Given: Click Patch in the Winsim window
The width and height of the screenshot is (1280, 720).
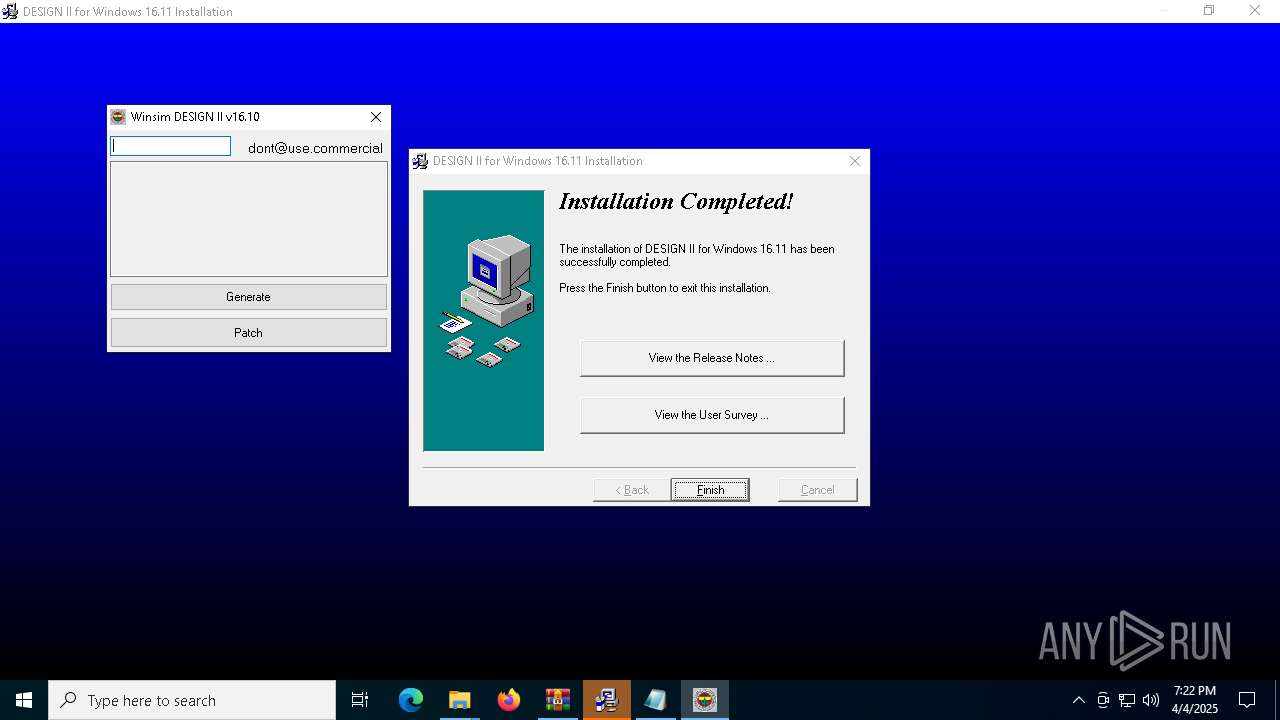Looking at the screenshot, I should (248, 333).
